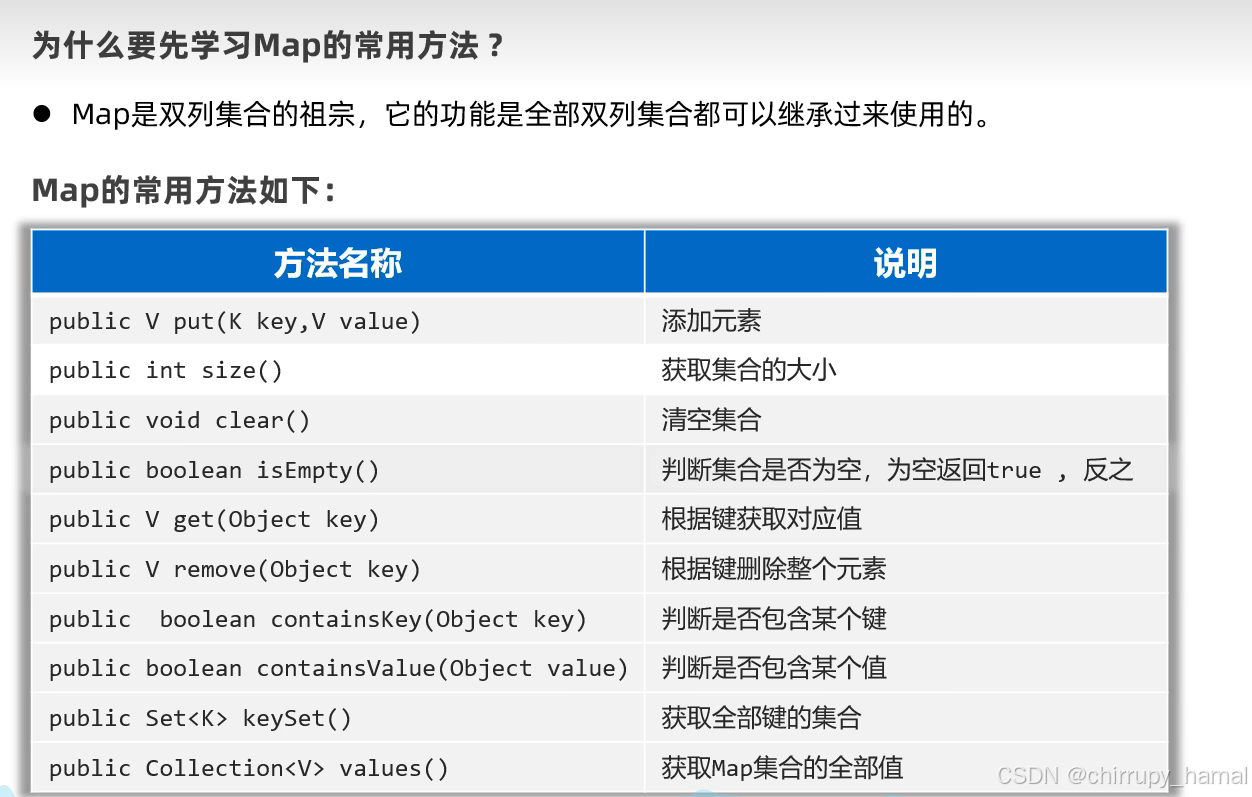Select cell public boolean isEmpty()
1252x797 pixels.
coord(338,470)
